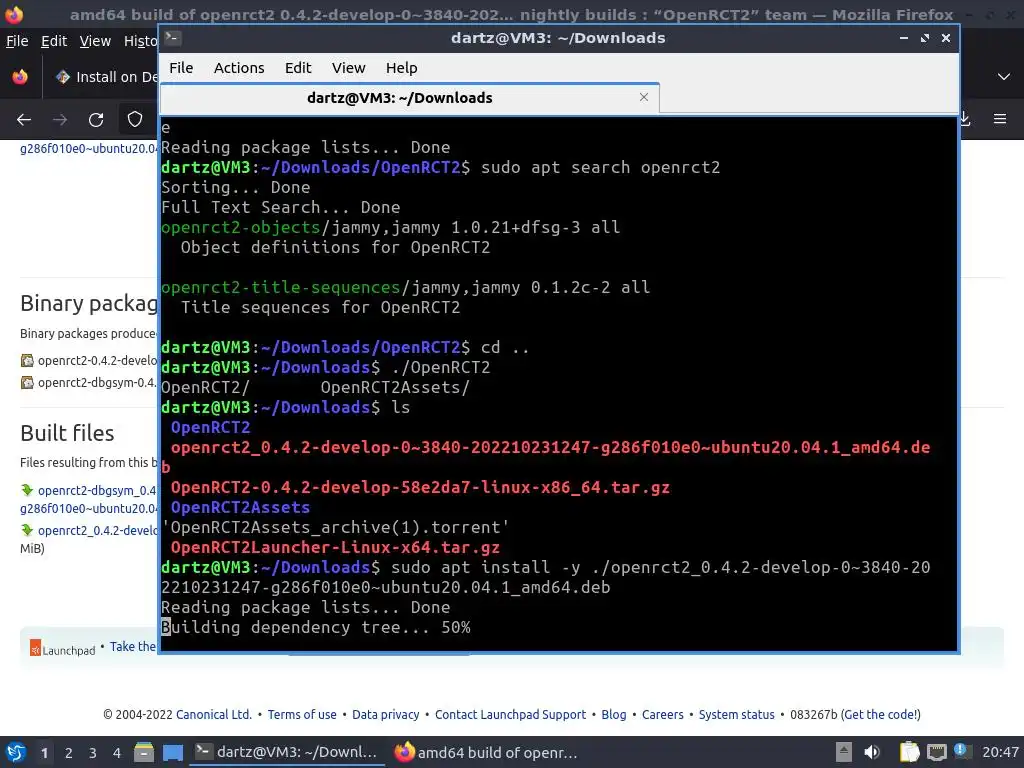Click the terminal window menu icon in title bar
The height and width of the screenshot is (768, 1024).
(172, 38)
